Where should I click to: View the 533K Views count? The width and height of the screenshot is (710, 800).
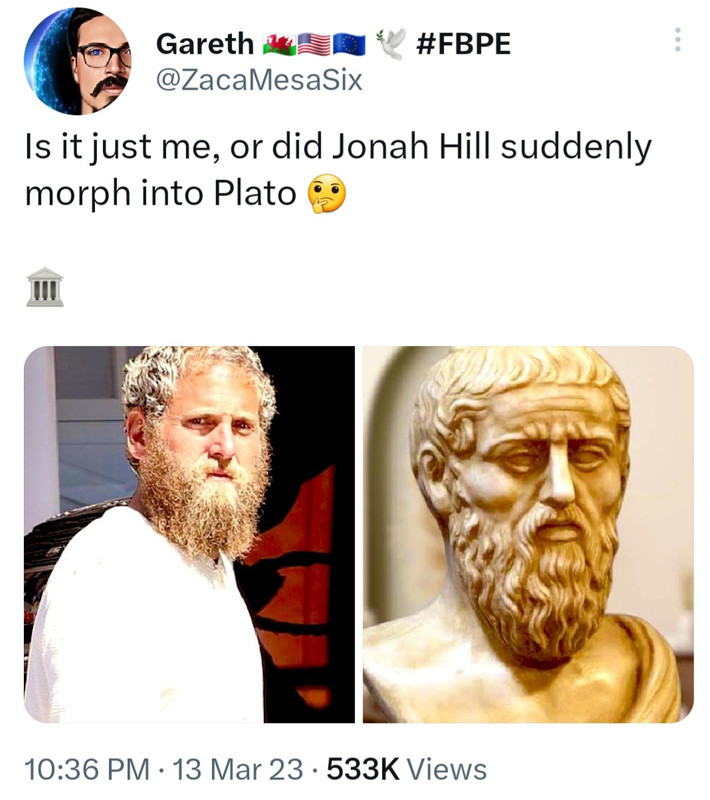(x=407, y=769)
